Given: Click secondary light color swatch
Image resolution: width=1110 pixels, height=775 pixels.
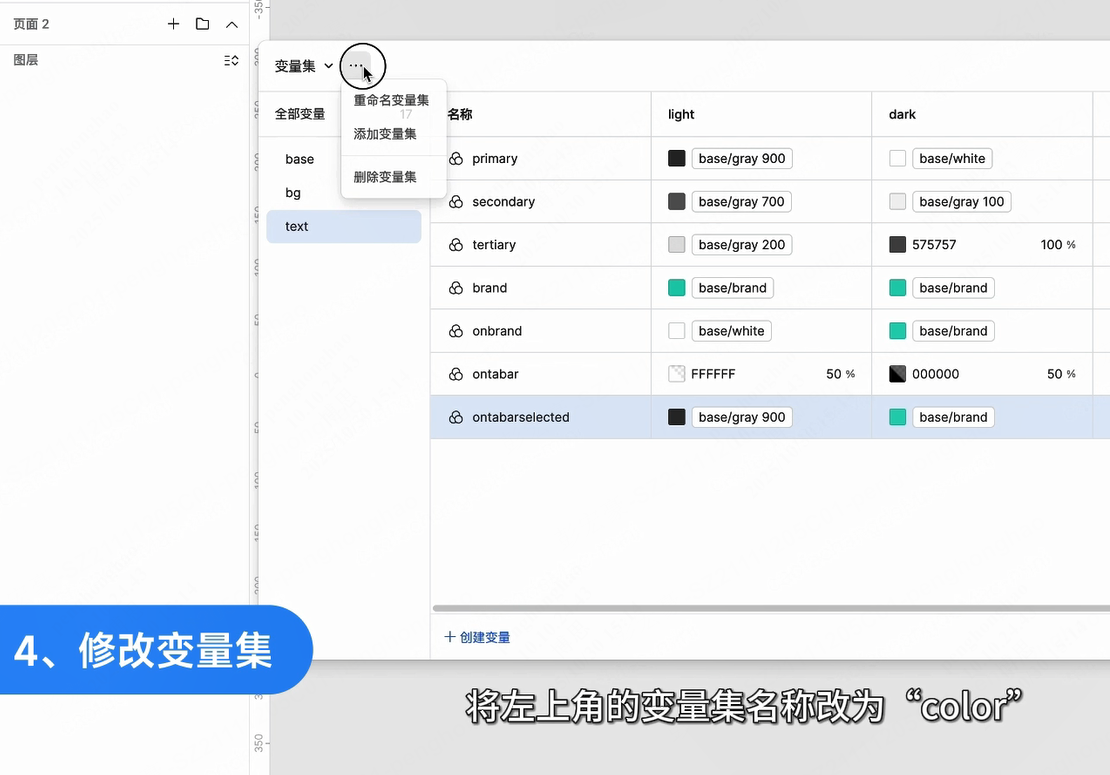Looking at the screenshot, I should (677, 202).
